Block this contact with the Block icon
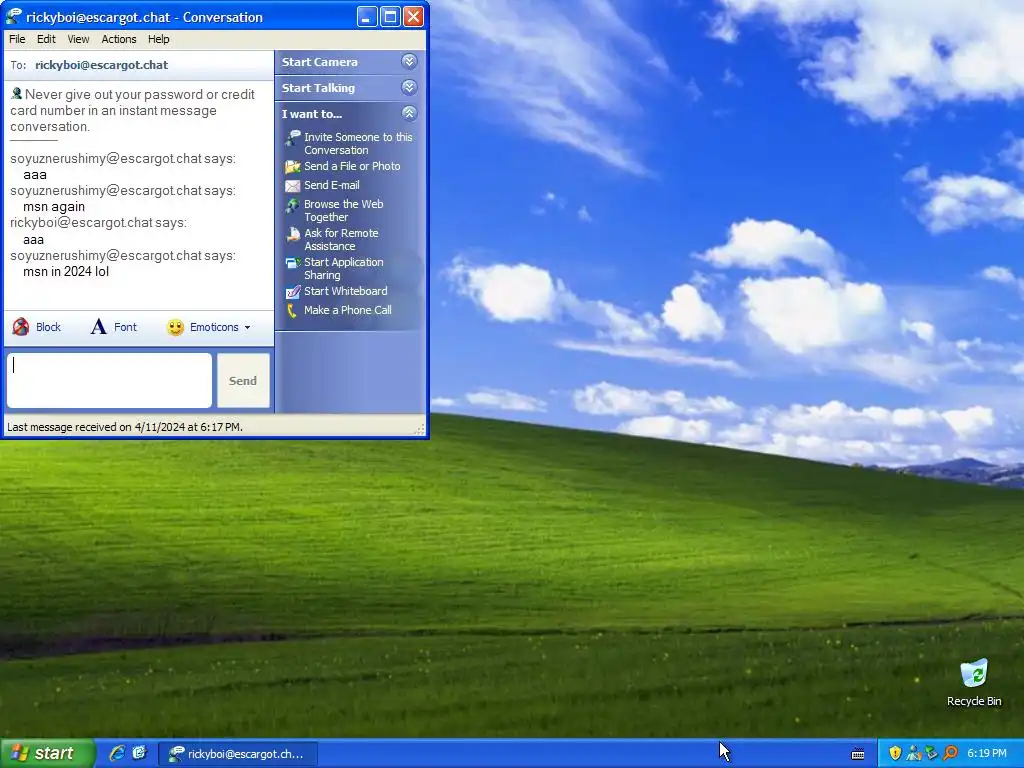This screenshot has width=1024, height=768. (21, 327)
